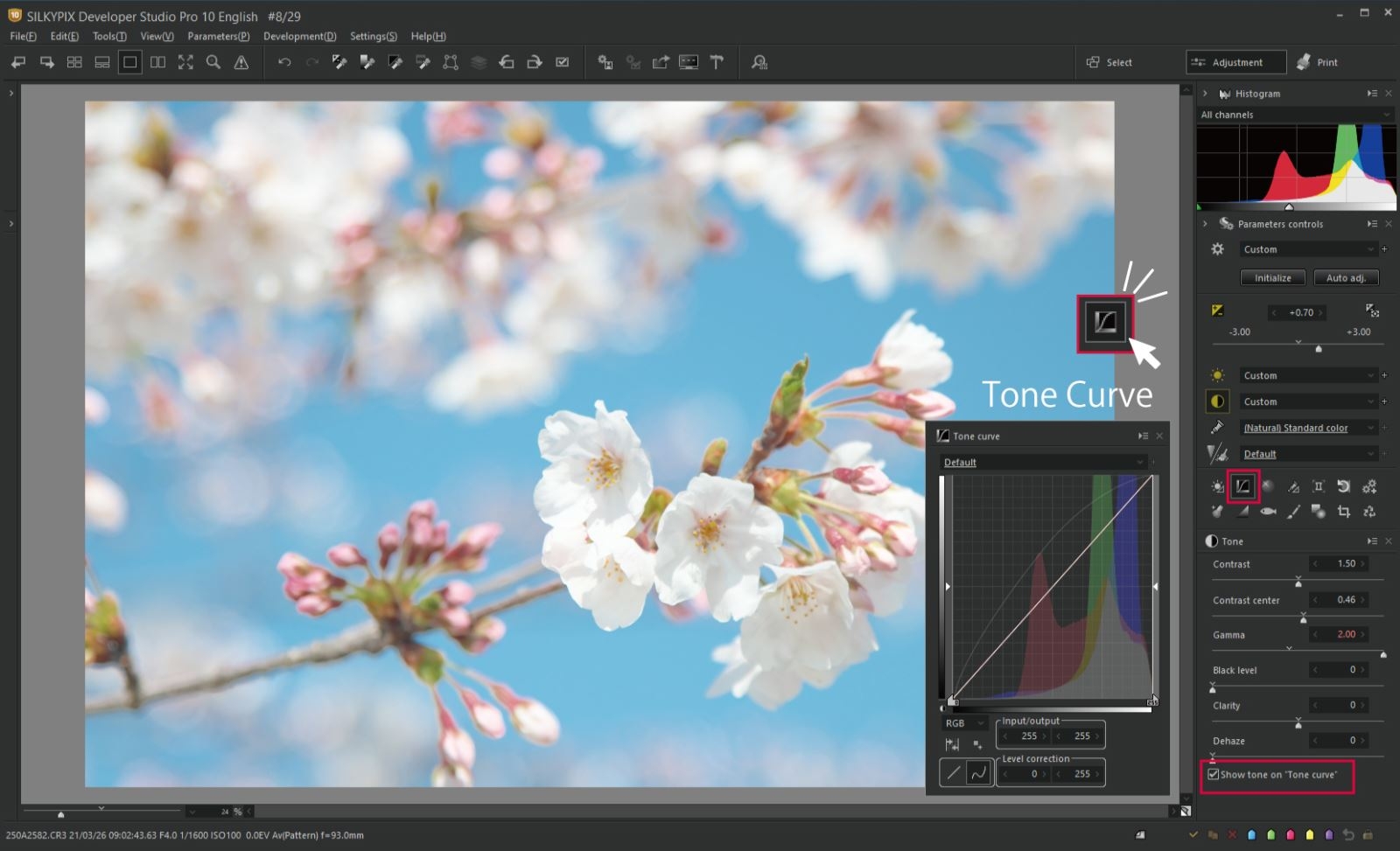This screenshot has width=1400, height=851.
Task: Switch to two-image comparison view mode
Action: (x=157, y=62)
